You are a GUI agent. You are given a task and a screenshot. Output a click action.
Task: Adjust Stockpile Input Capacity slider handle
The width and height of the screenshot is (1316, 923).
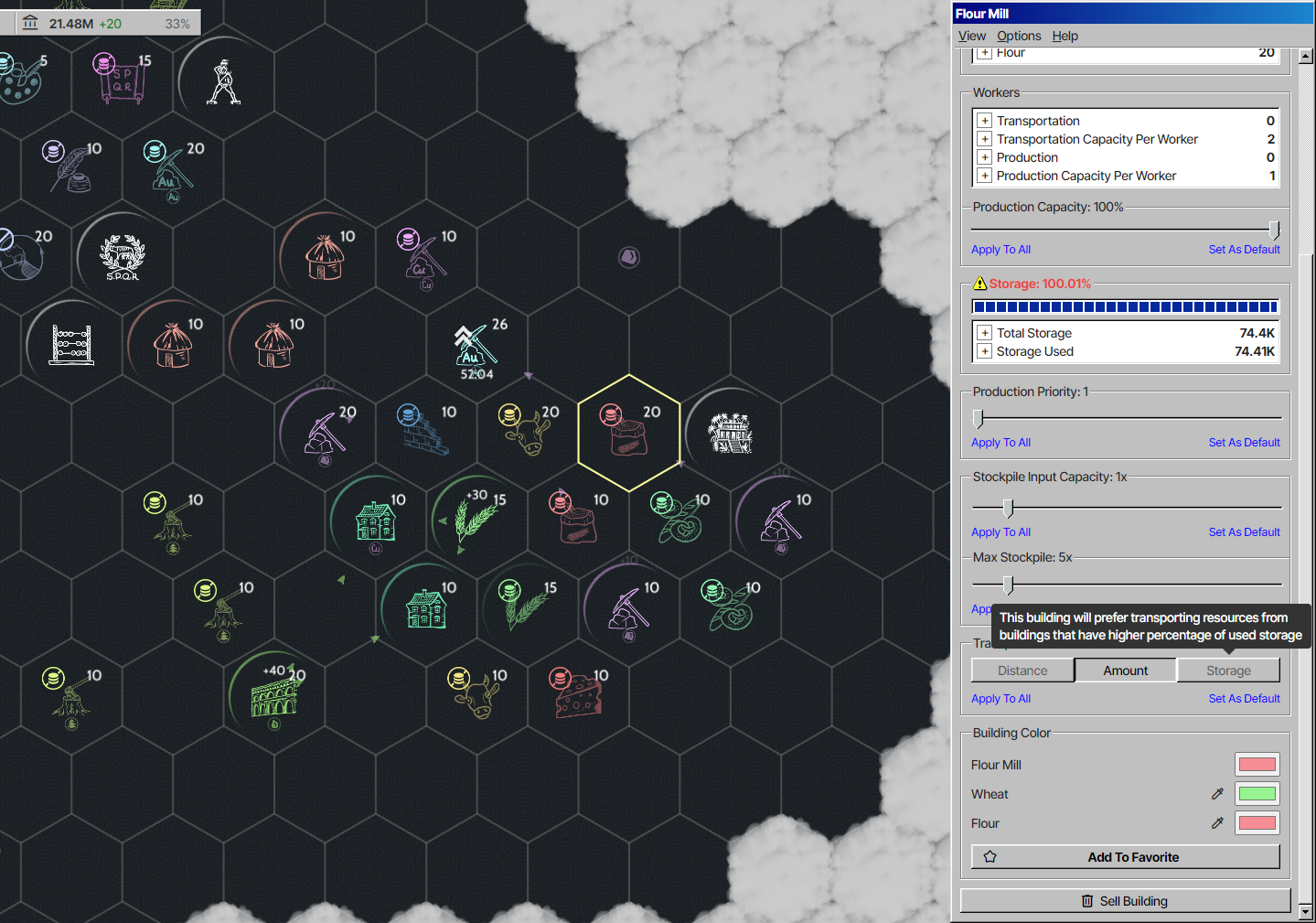pyautogui.click(x=1008, y=508)
